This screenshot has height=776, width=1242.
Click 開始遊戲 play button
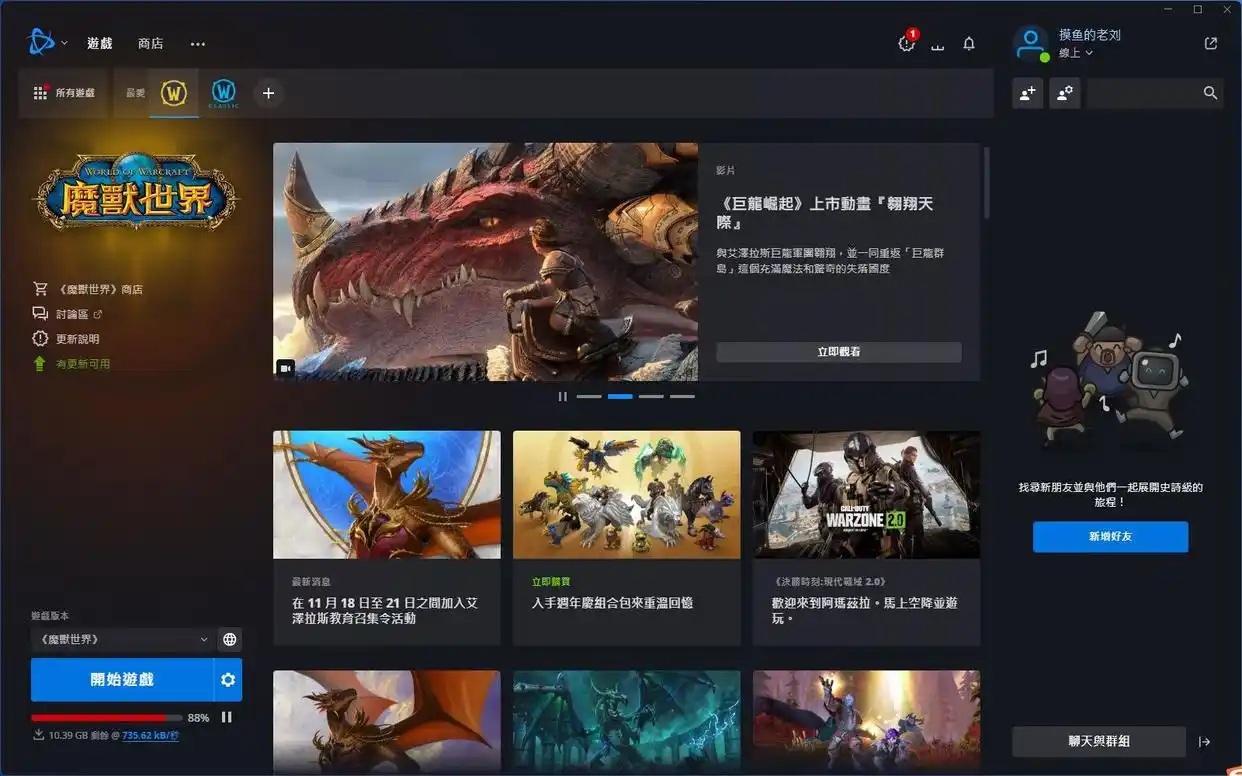click(x=122, y=680)
